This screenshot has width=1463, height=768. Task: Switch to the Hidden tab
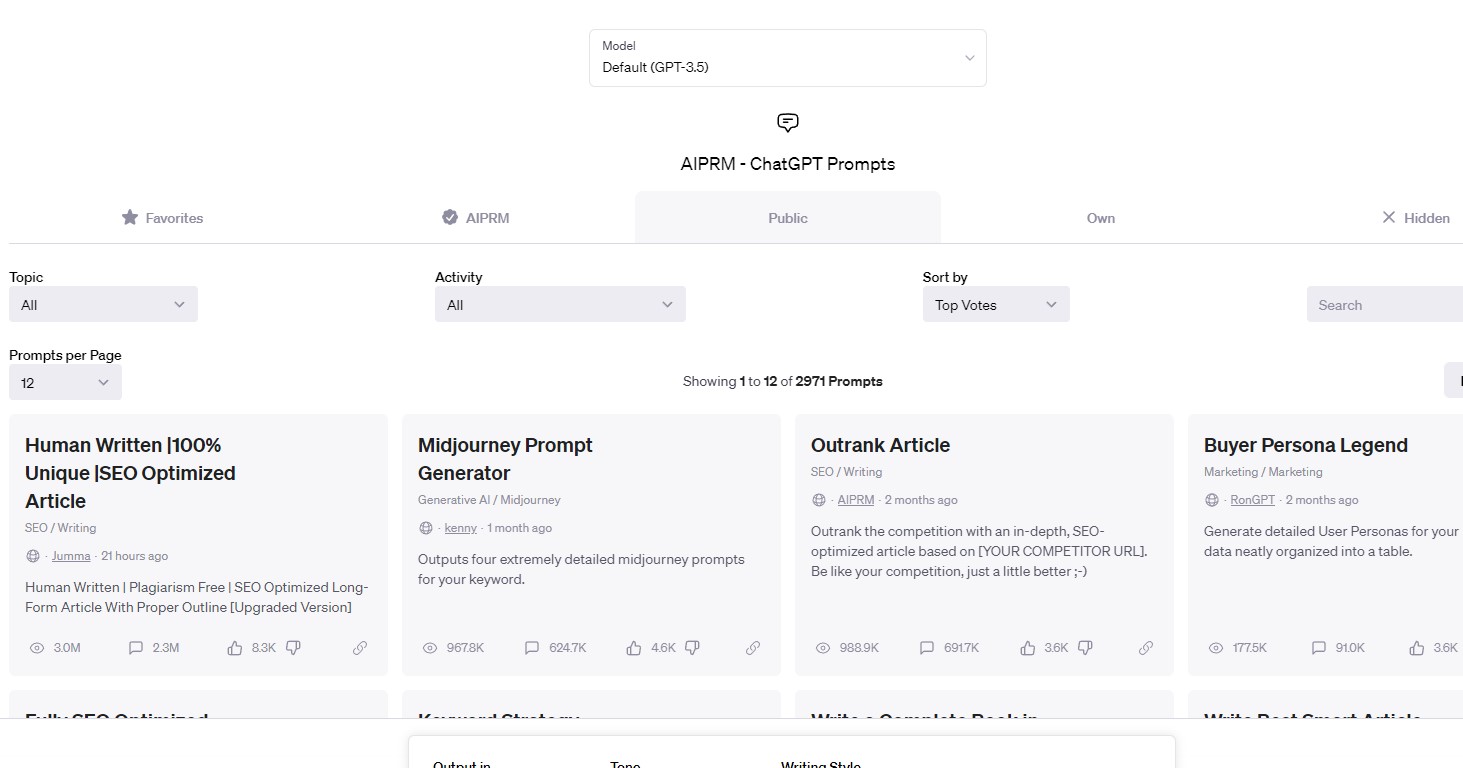(1415, 217)
